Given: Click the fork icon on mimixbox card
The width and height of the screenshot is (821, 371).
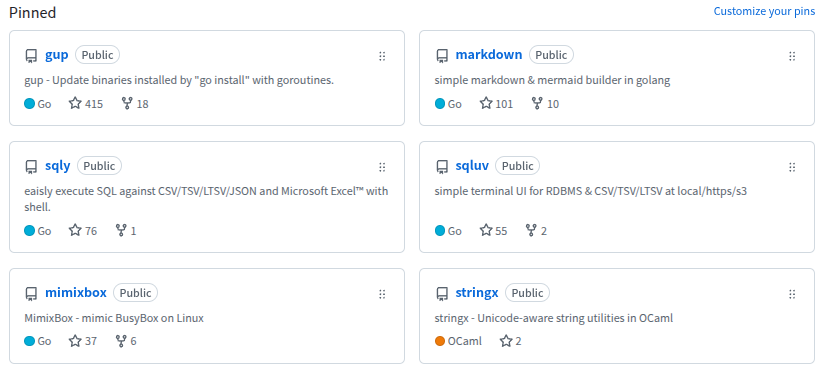Looking at the screenshot, I should tap(121, 341).
